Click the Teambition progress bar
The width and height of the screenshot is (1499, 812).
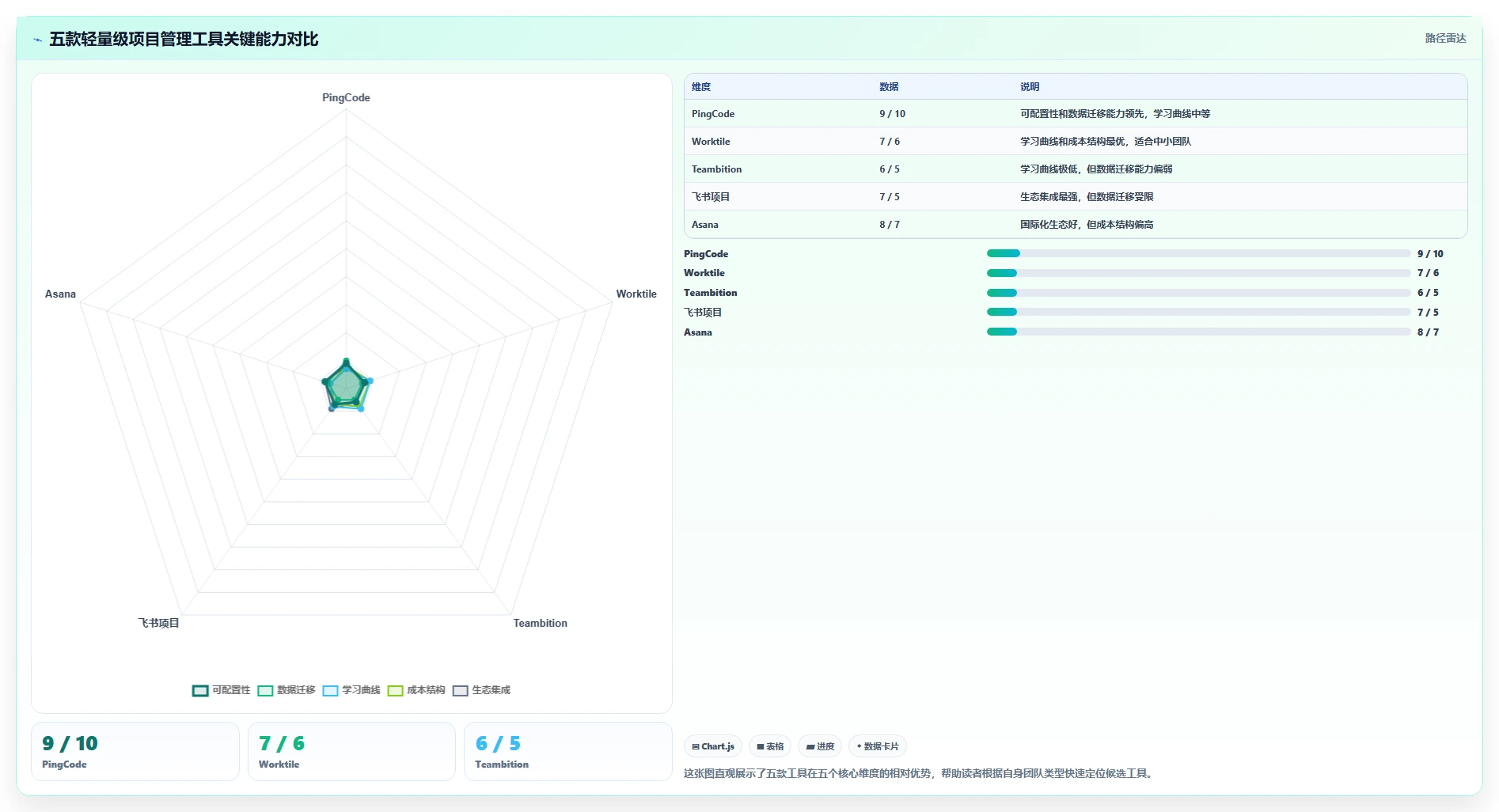point(1198,293)
